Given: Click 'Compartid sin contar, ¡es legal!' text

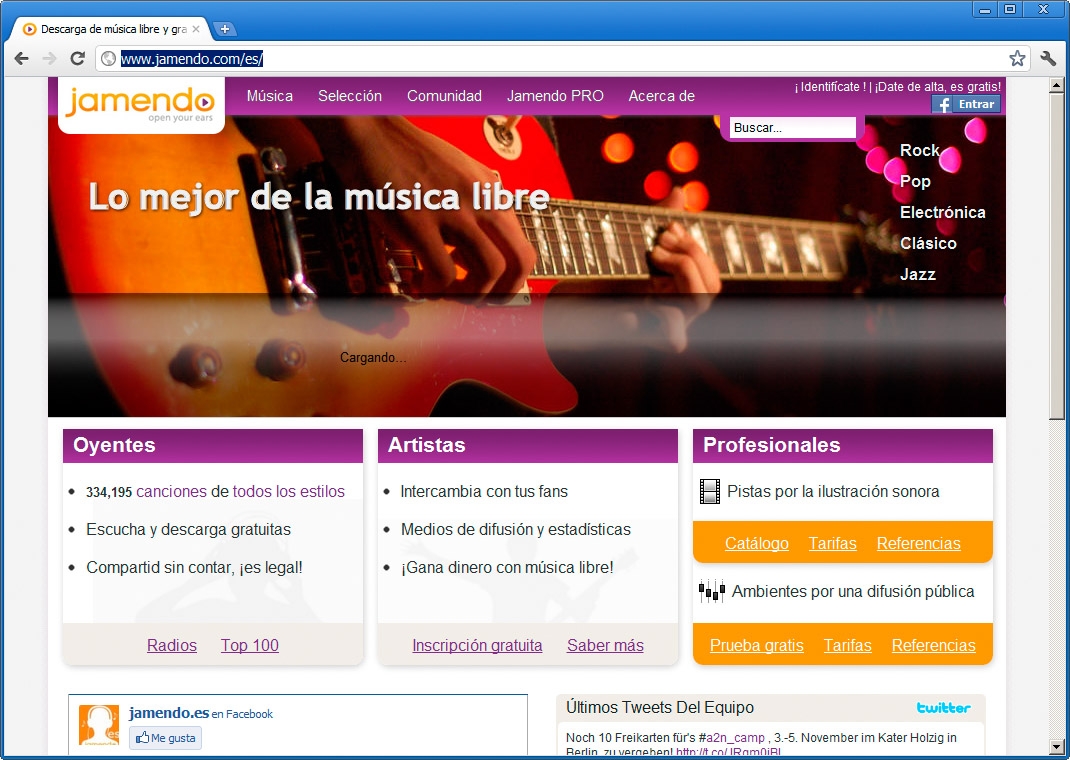Looking at the screenshot, I should pos(194,567).
